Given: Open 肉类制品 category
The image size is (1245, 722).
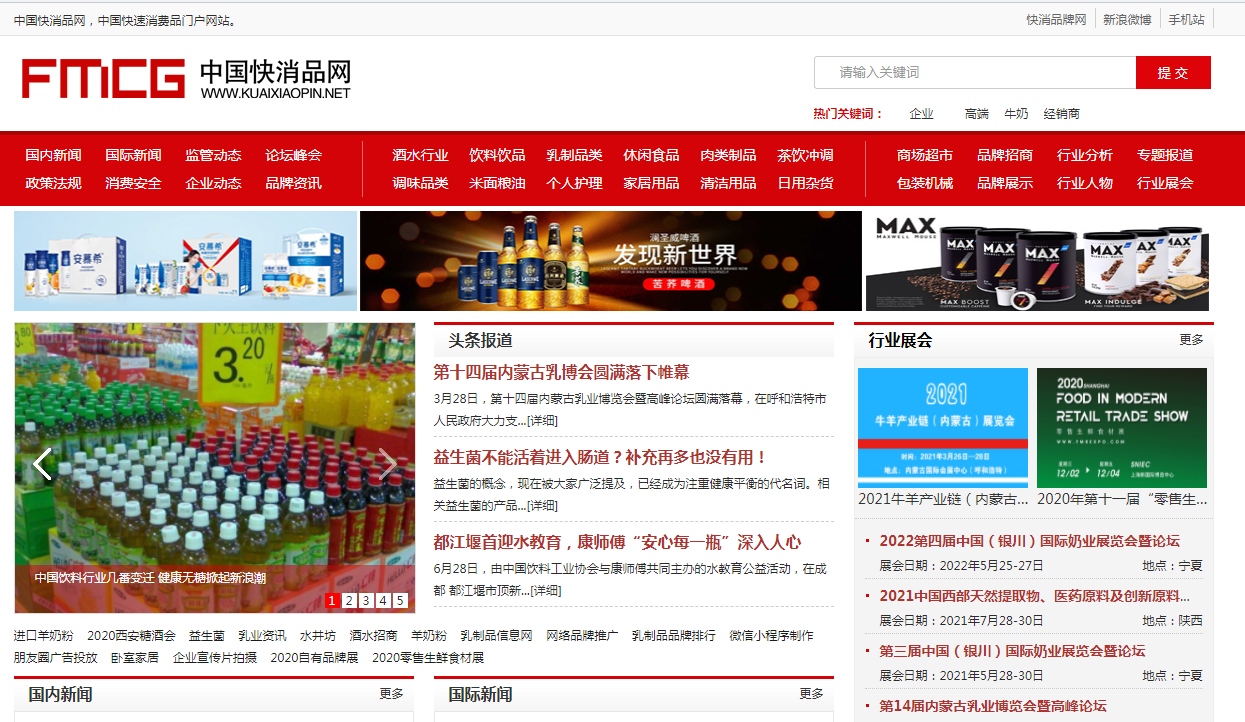Looking at the screenshot, I should [x=728, y=155].
